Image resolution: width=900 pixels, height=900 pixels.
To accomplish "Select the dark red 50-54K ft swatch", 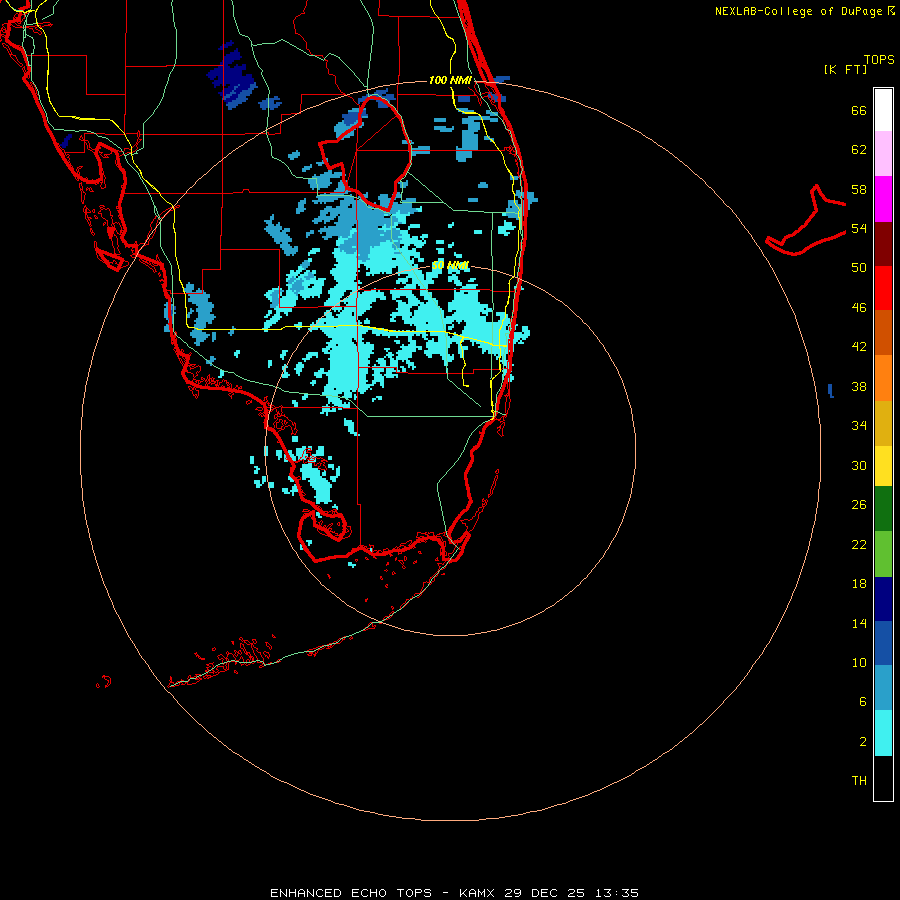I will pyautogui.click(x=883, y=244).
